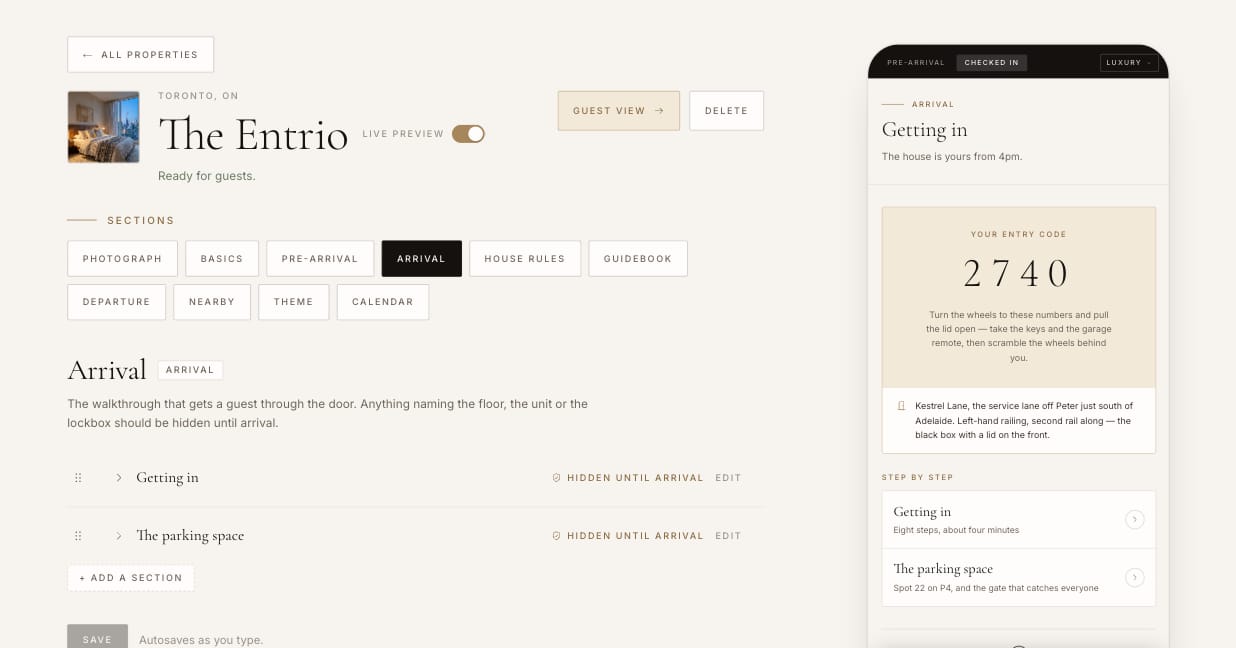
Task: Open the Guidebook section tab
Action: click(x=638, y=258)
